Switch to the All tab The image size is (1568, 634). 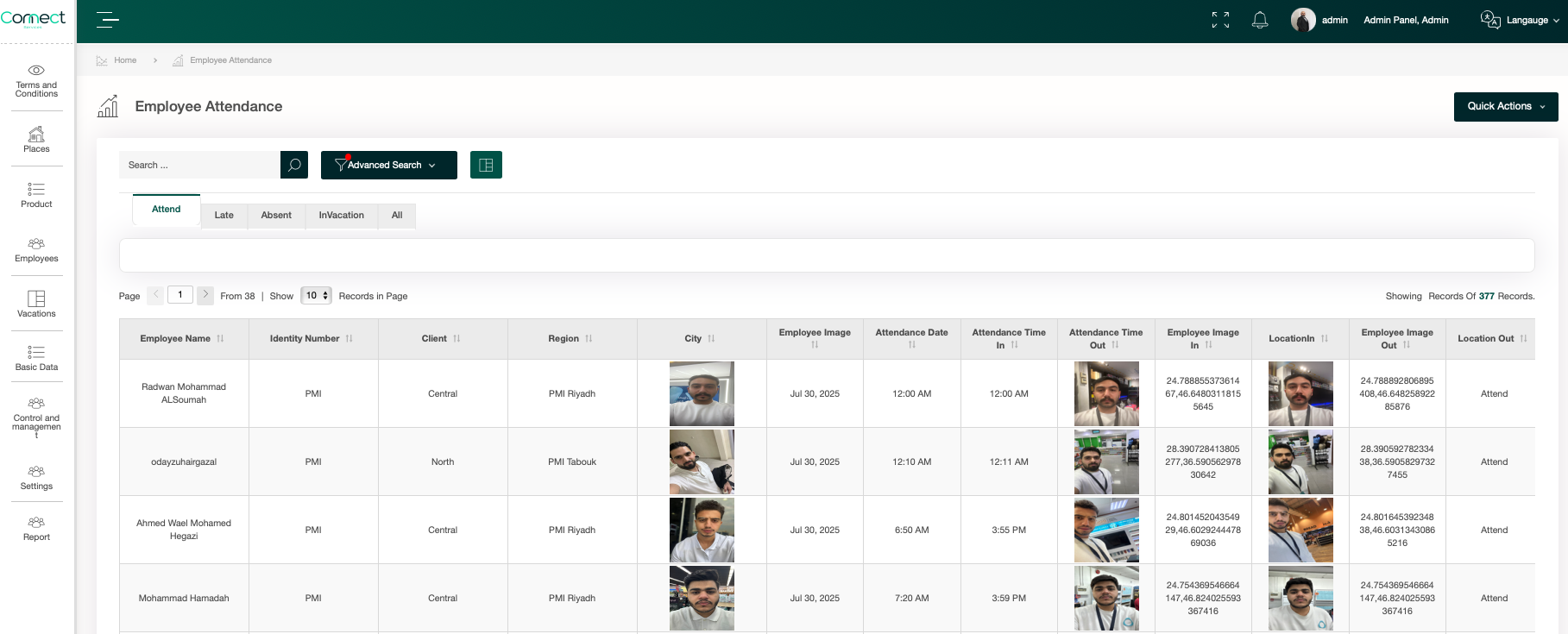point(397,216)
